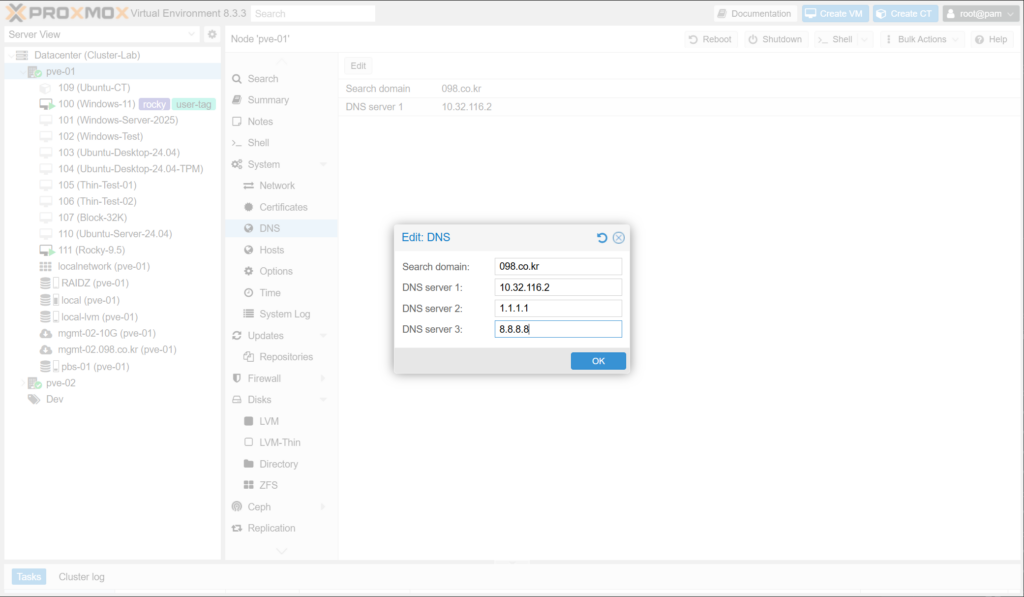Expand the pve-02 node in tree
Image resolution: width=1024 pixels, height=597 pixels.
[x=22, y=383]
